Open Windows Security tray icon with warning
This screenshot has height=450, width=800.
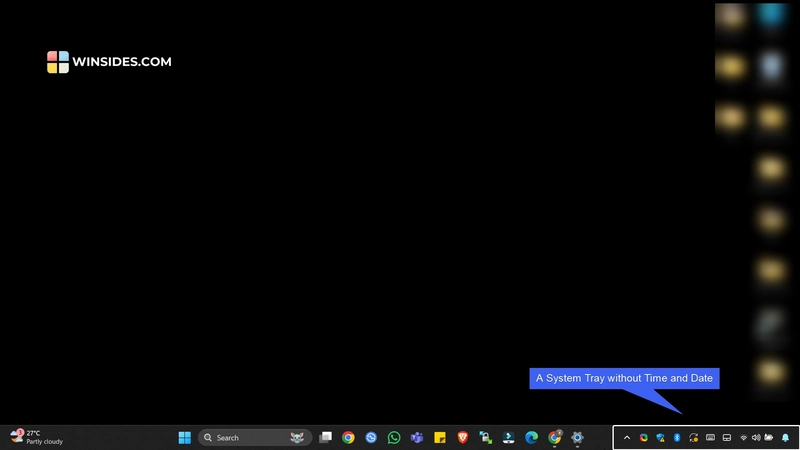pos(660,437)
